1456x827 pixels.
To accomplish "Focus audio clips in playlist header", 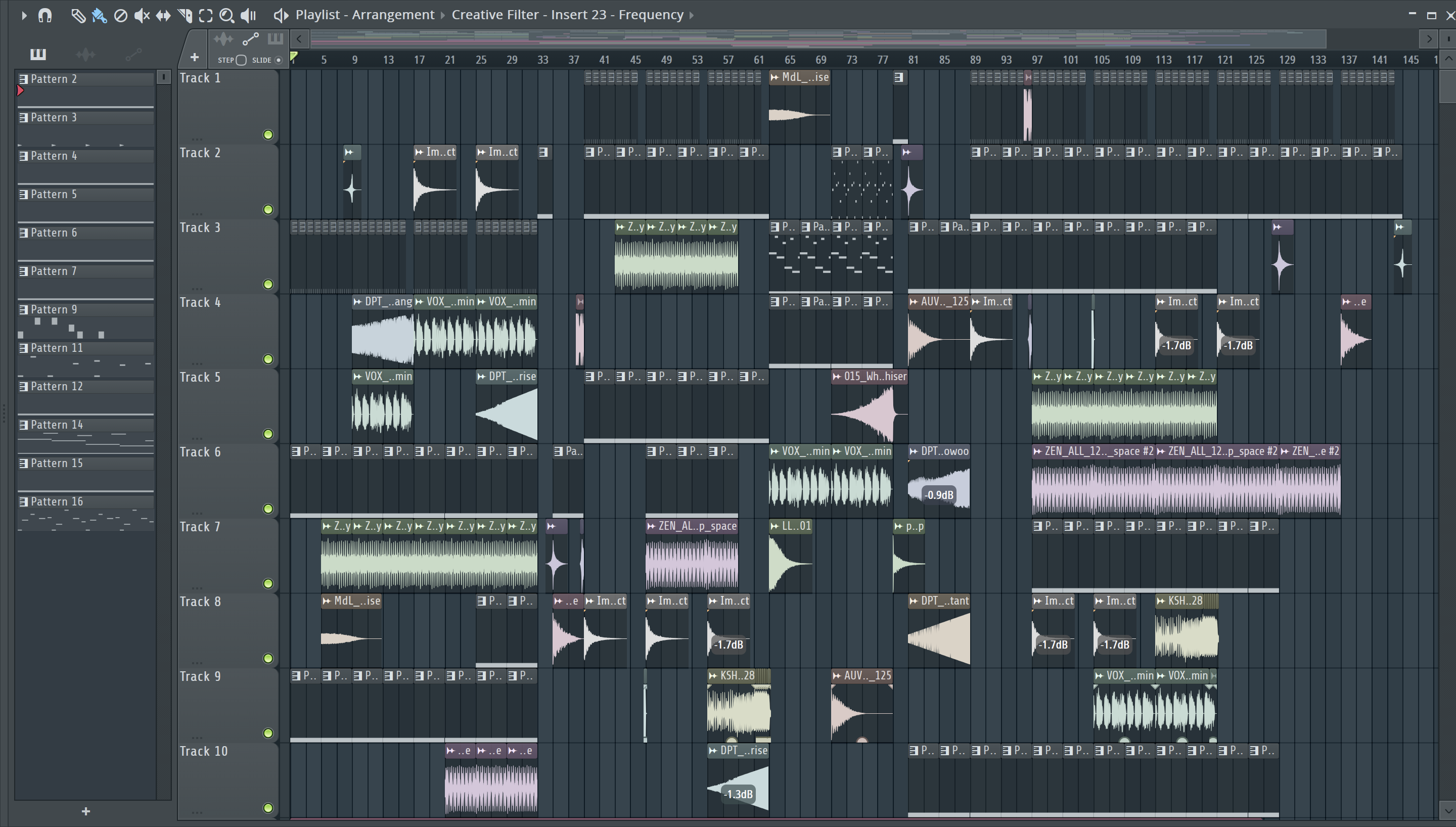I will tap(223, 38).
